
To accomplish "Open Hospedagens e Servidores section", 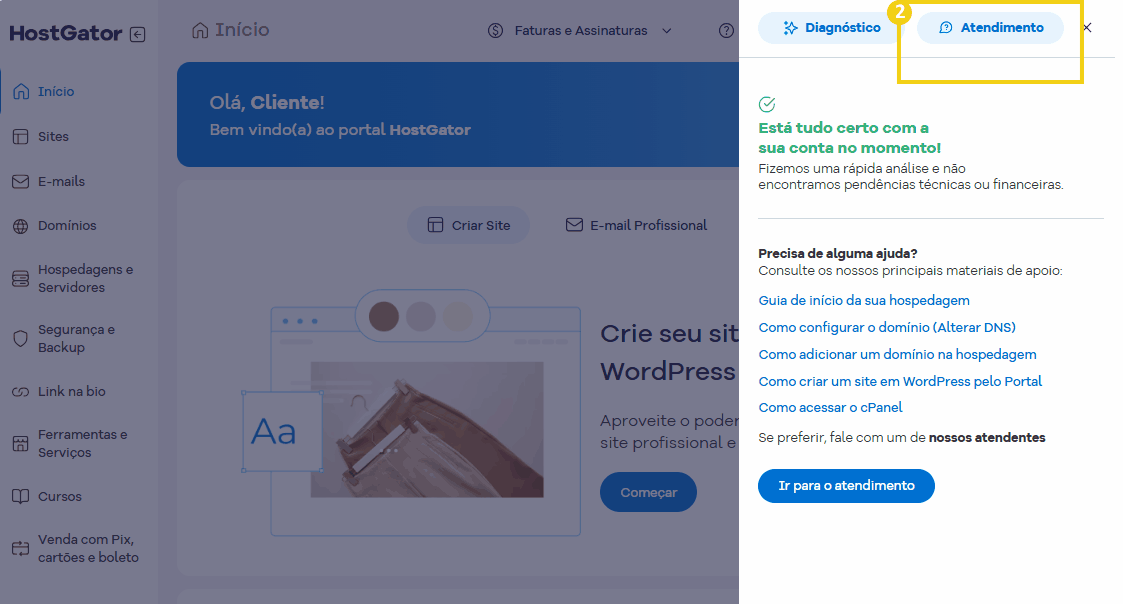I will point(85,279).
